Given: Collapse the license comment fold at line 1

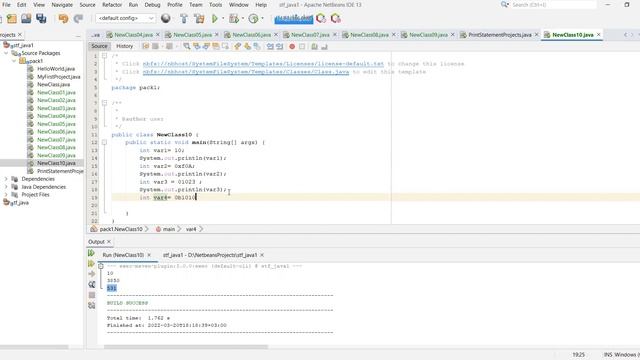Looking at the screenshot, I should coord(104,56).
